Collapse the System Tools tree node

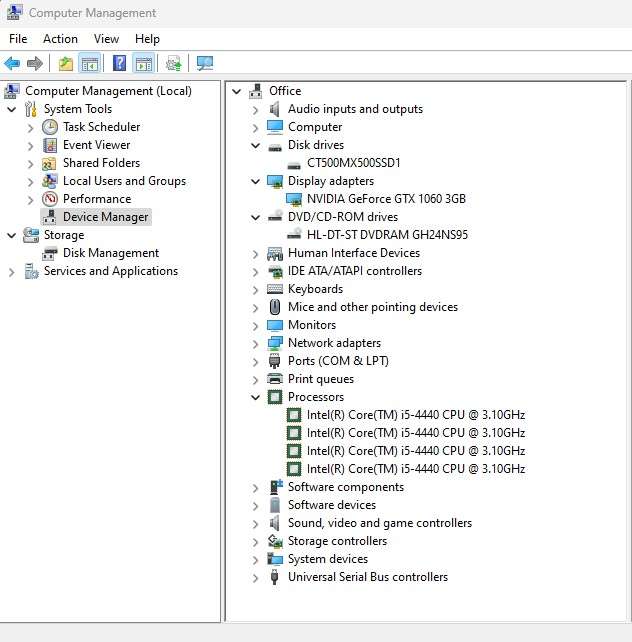(x=12, y=109)
